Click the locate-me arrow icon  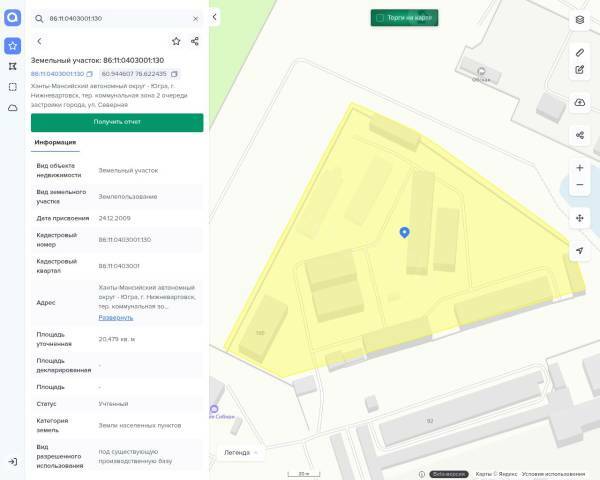[580, 250]
